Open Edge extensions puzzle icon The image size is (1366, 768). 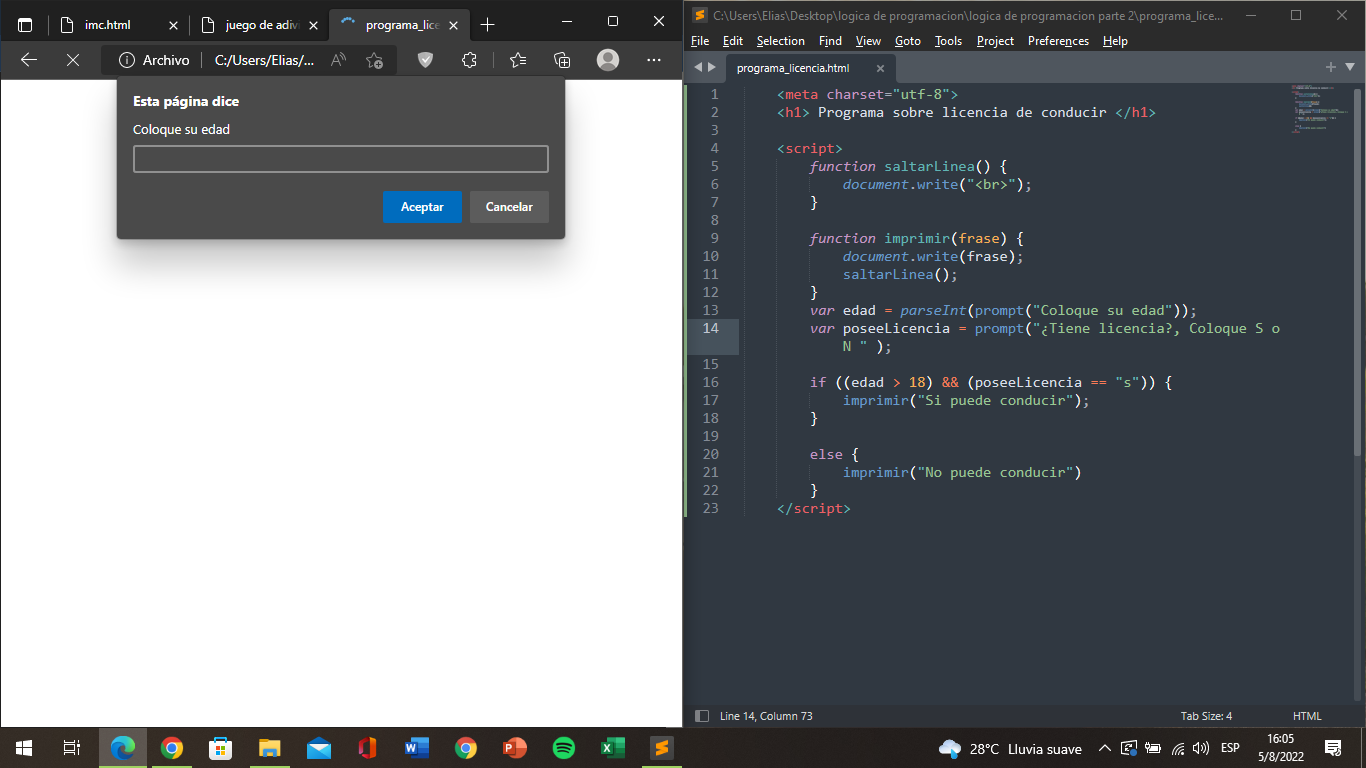[x=469, y=60]
